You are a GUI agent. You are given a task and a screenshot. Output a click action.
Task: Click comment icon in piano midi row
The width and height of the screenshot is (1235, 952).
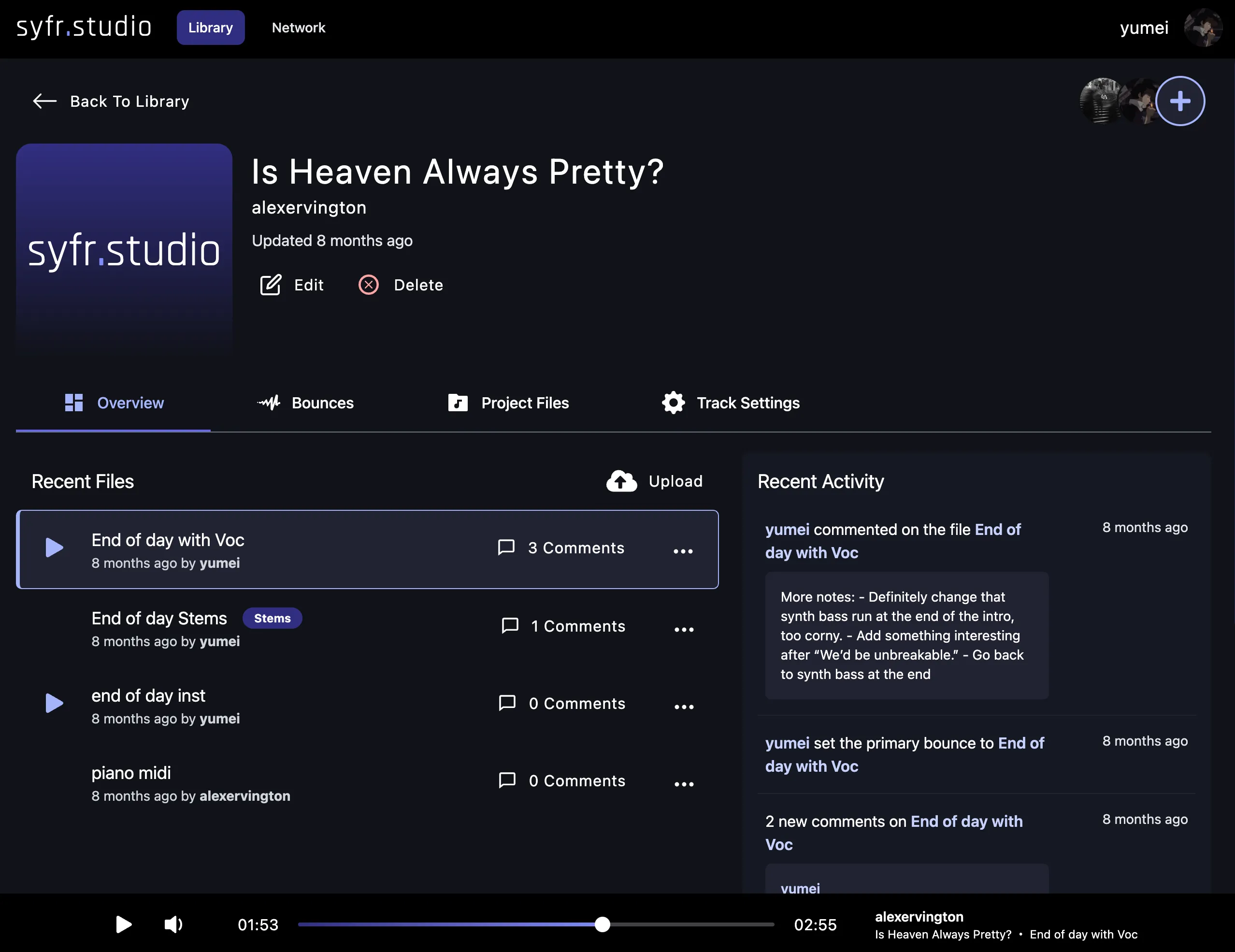(x=507, y=780)
